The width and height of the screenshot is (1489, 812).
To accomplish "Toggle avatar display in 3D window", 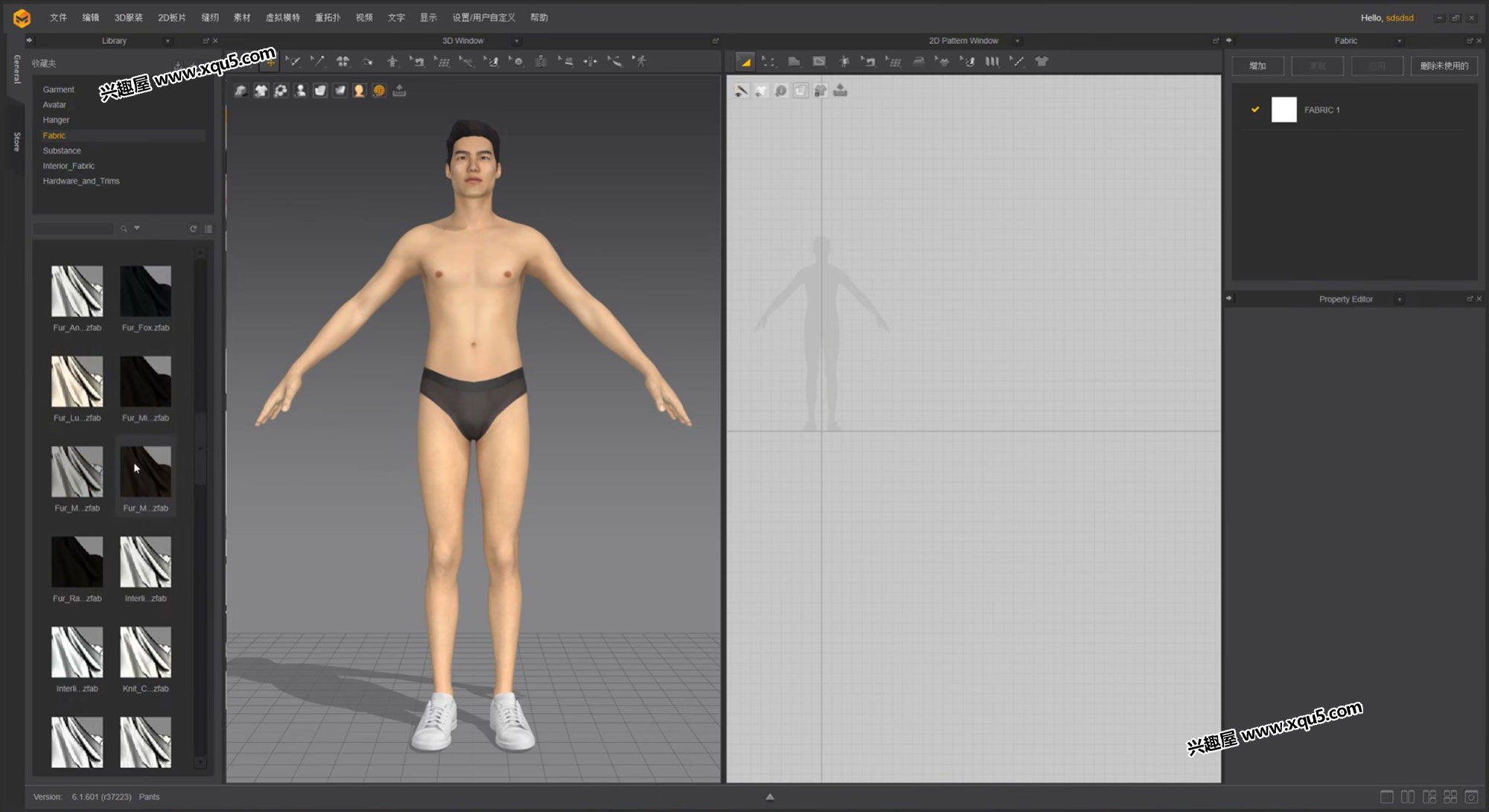I will [x=359, y=91].
